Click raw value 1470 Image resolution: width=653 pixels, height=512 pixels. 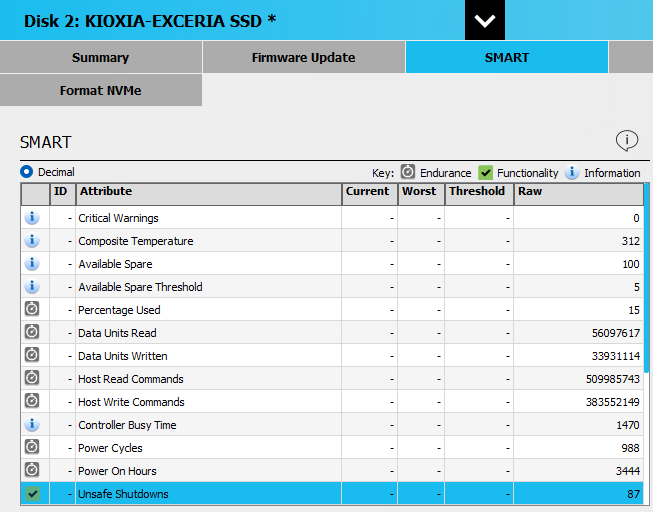click(x=628, y=425)
